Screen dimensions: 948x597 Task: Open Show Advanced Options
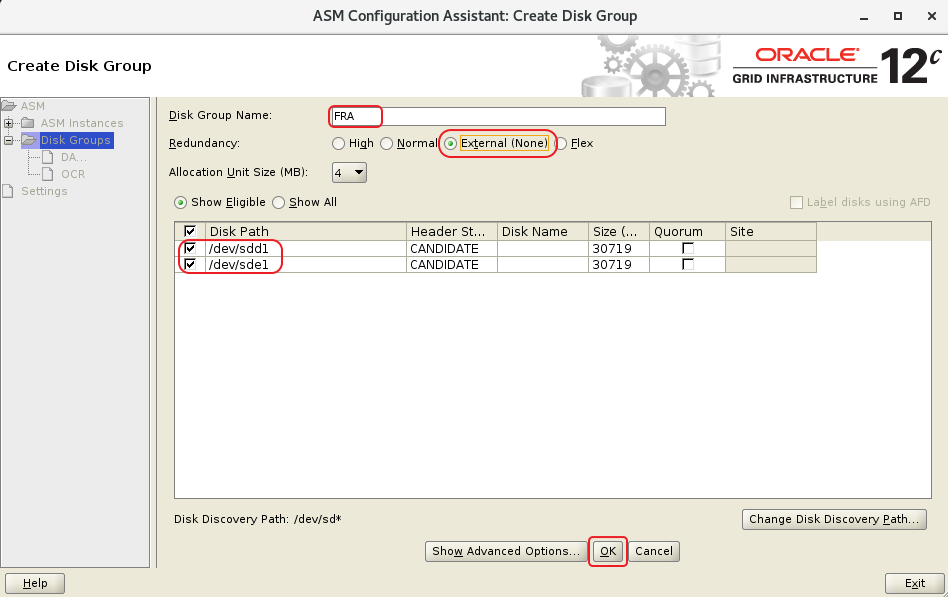pyautogui.click(x=506, y=551)
